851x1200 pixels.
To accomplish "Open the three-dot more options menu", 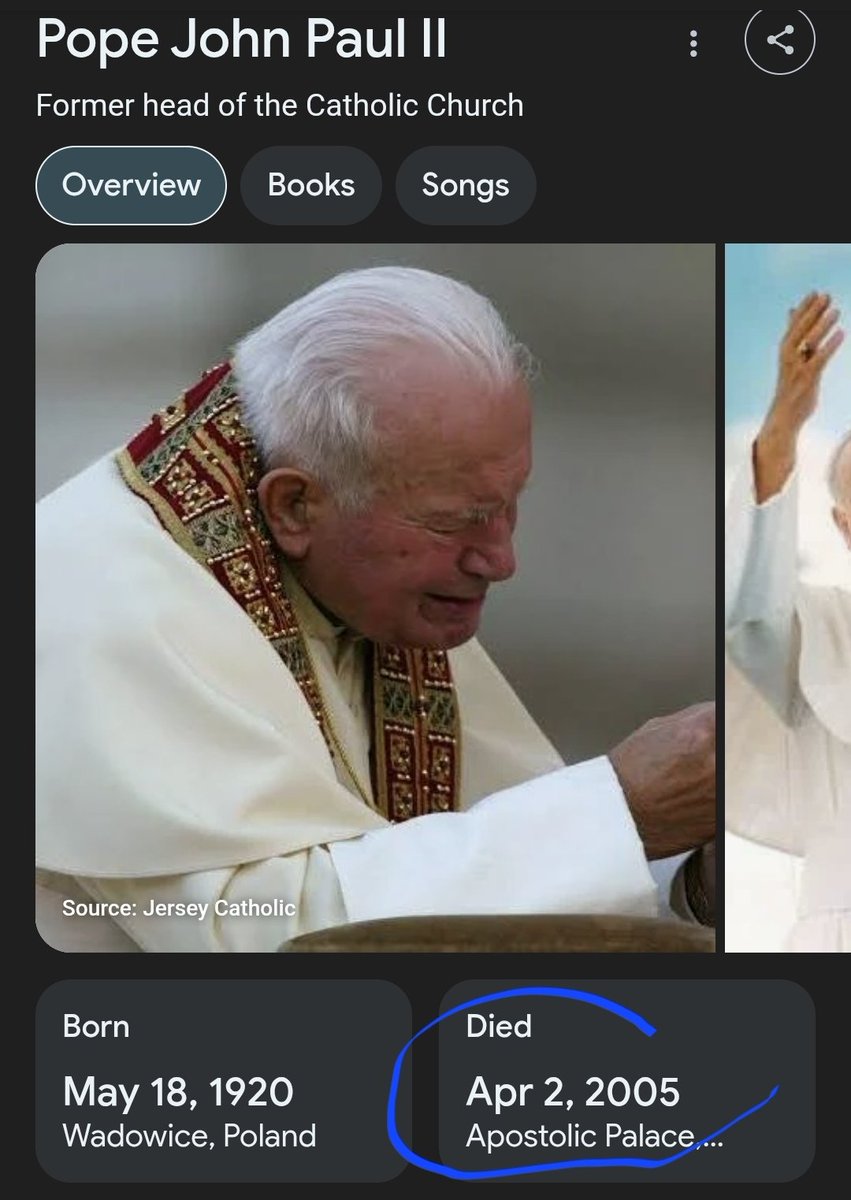I will (x=693, y=43).
